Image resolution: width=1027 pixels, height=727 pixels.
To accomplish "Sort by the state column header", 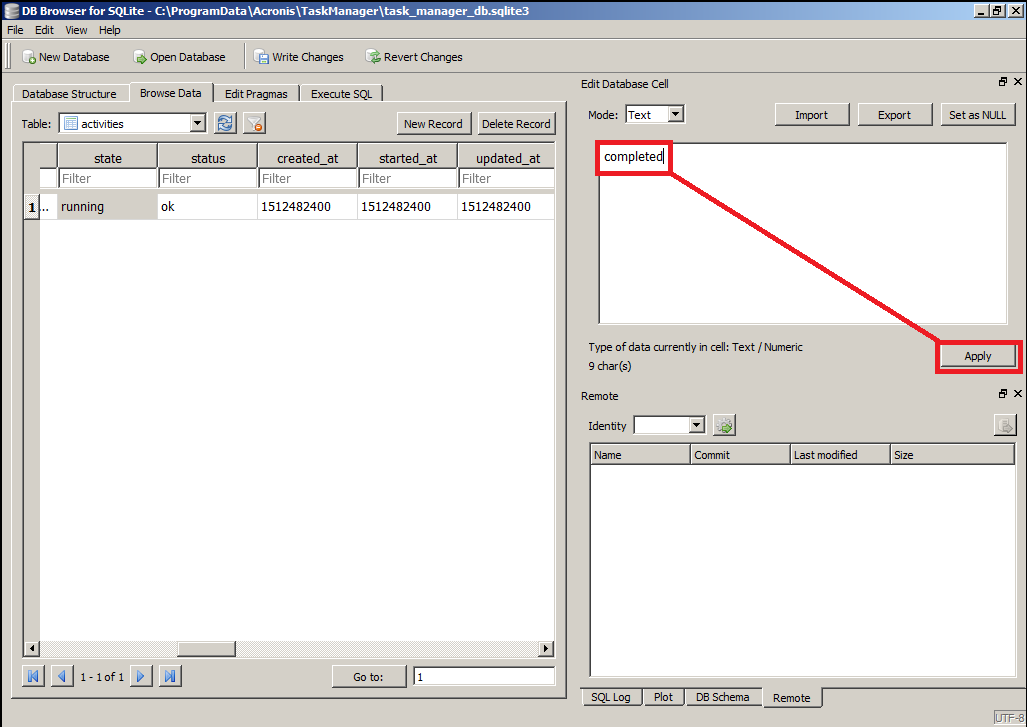I will [108, 158].
